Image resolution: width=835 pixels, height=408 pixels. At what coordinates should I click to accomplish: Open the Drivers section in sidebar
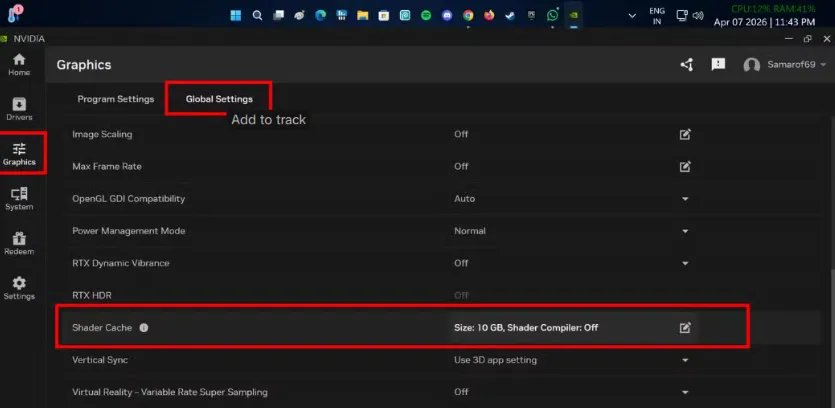(19, 109)
